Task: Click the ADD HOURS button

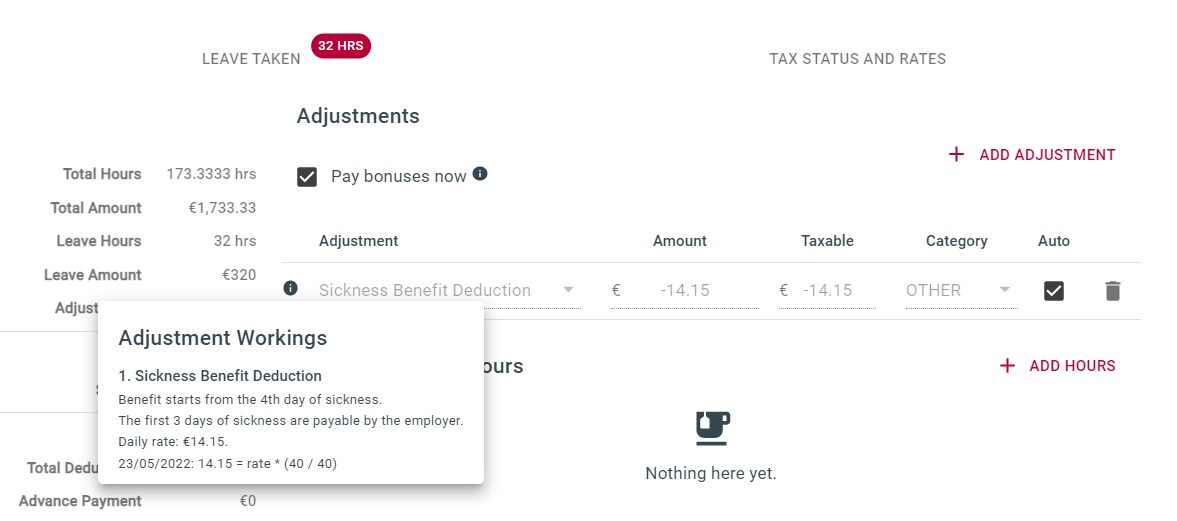Action: (1057, 366)
